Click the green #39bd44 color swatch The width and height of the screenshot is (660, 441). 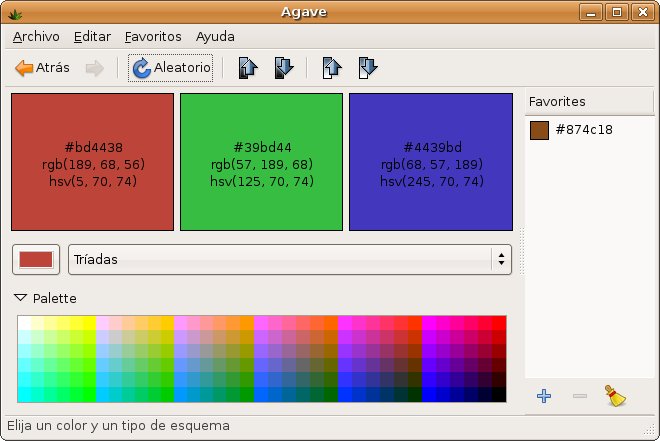tap(261, 163)
